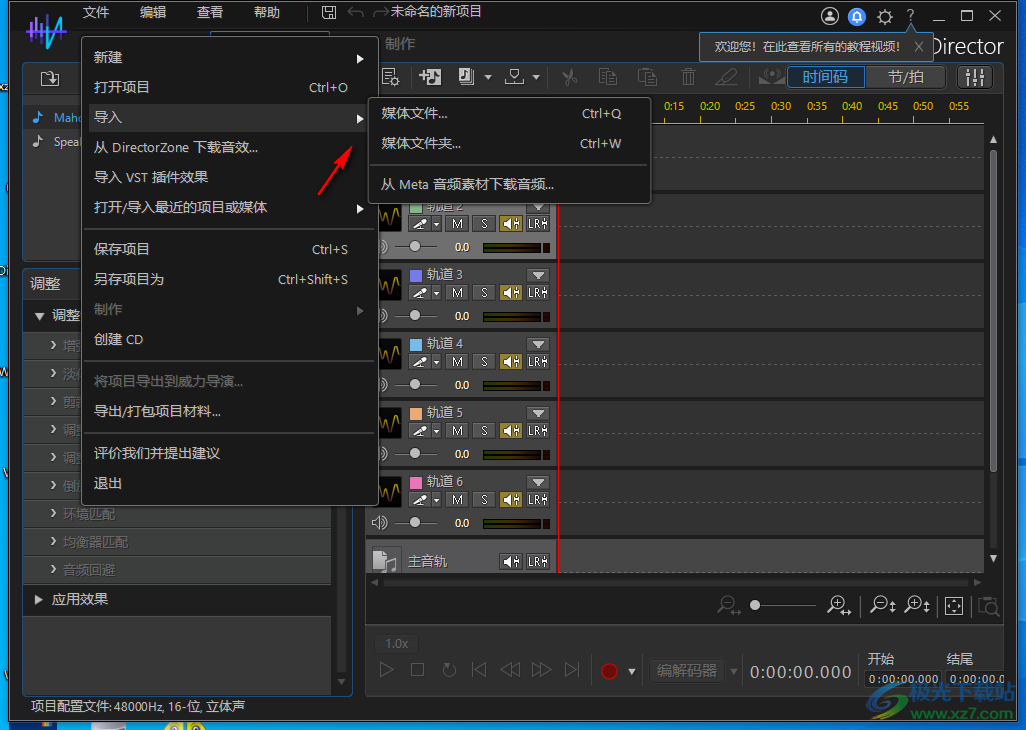This screenshot has width=1026, height=730.
Task: Open the 文件 menu
Action: point(96,12)
